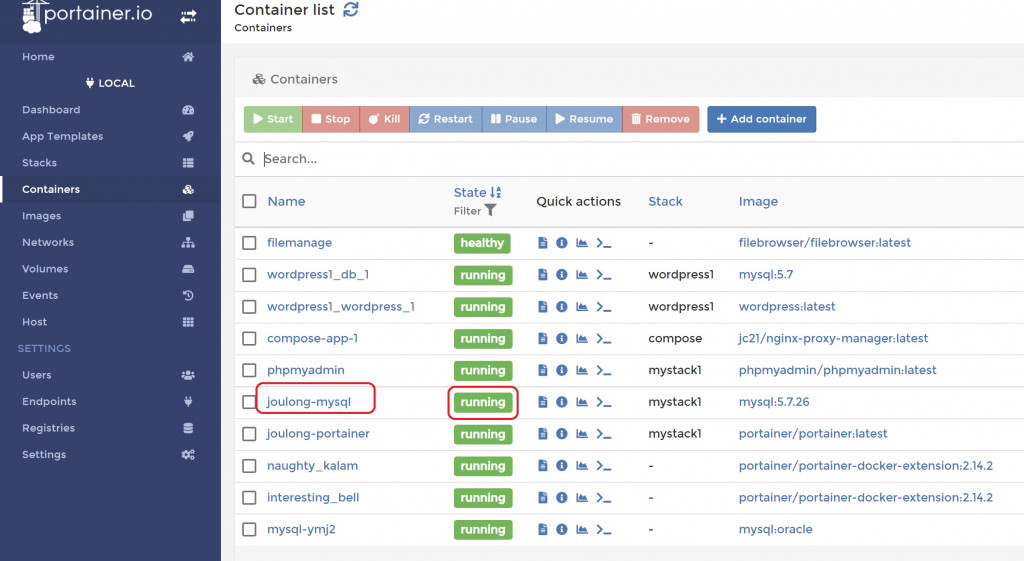This screenshot has width=1024, height=561.
Task: Open Events in the sidebar
Action: tap(108, 295)
